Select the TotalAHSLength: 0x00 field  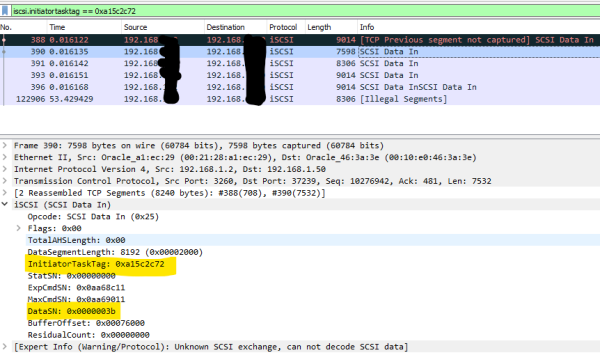(76, 240)
